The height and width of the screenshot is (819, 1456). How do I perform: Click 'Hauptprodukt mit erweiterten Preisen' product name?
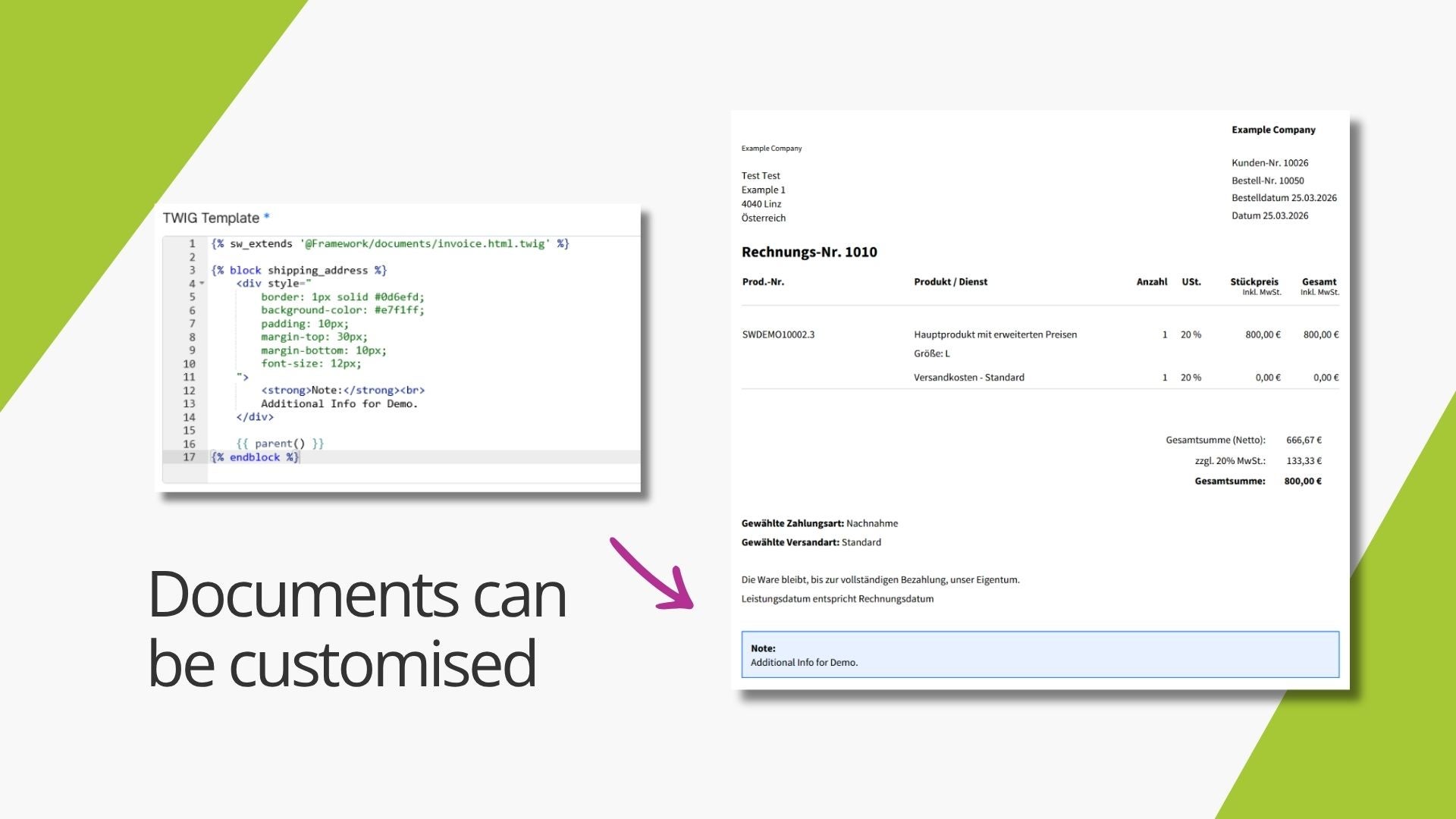coord(995,334)
